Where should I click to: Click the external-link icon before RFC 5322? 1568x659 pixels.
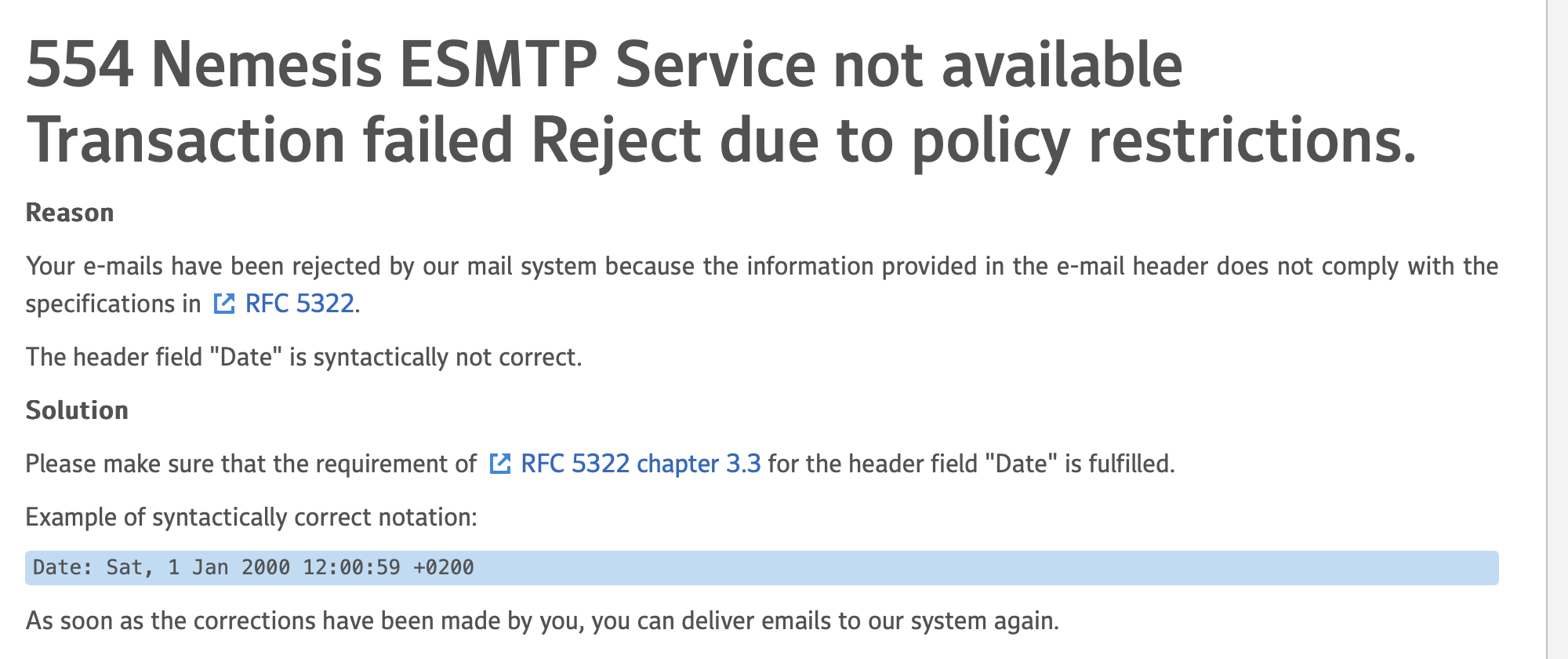tap(224, 304)
